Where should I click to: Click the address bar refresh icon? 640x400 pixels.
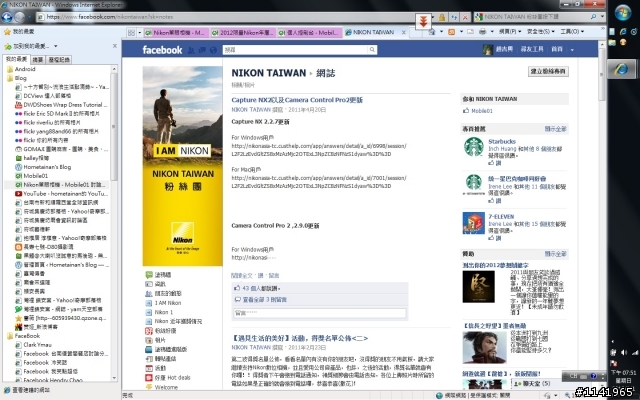[x=453, y=17]
